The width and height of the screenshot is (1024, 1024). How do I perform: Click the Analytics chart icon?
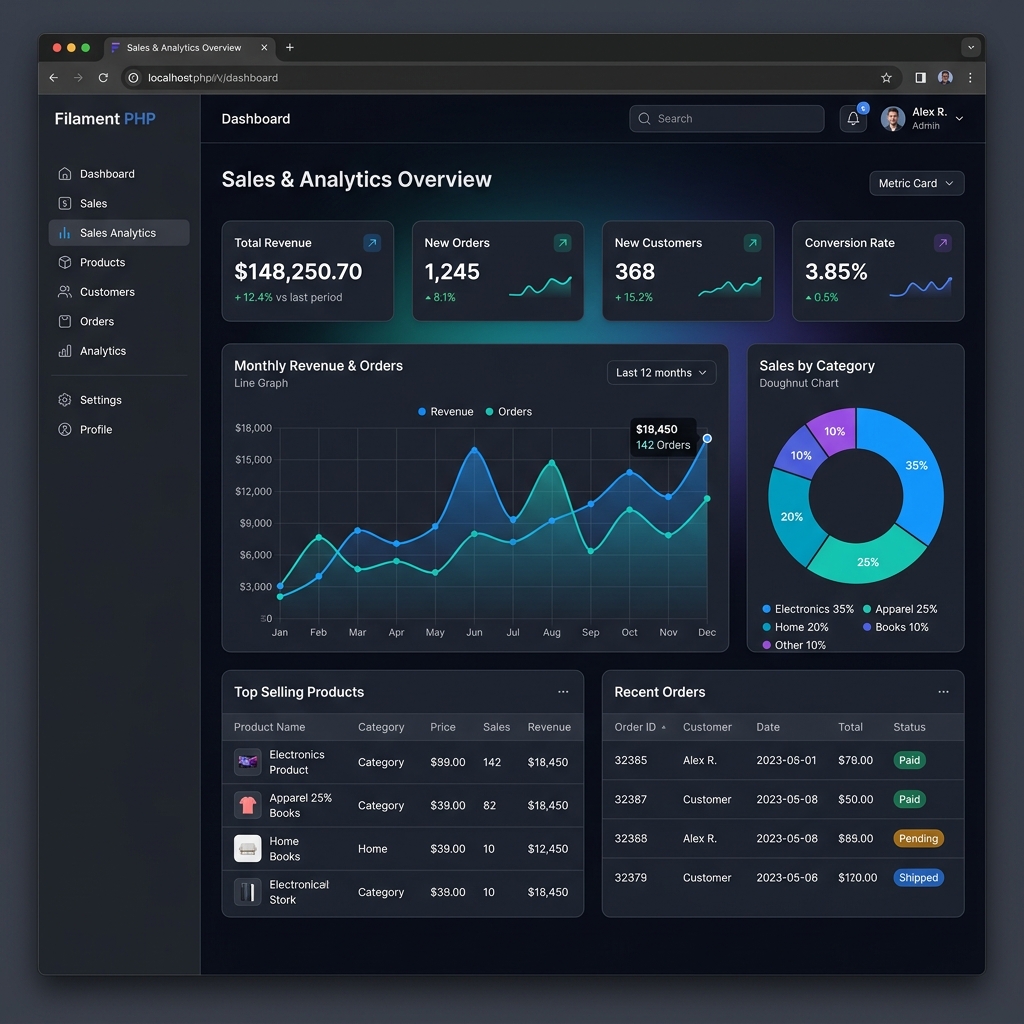pyautogui.click(x=63, y=350)
